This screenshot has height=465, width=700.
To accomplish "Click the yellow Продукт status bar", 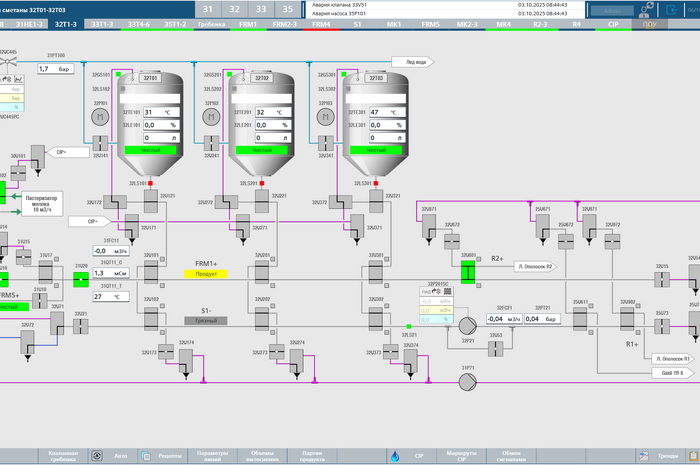I will pyautogui.click(x=206, y=273).
